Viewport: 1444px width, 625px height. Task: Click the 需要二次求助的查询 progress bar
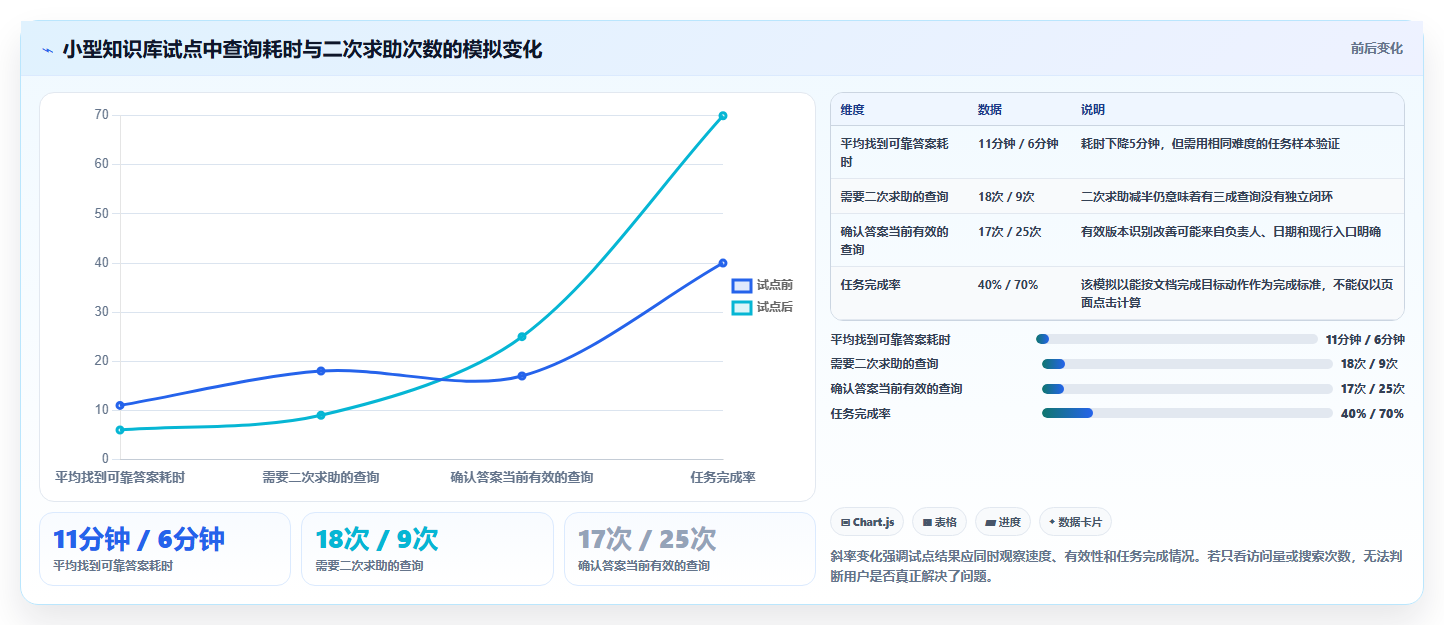(x=1187, y=364)
